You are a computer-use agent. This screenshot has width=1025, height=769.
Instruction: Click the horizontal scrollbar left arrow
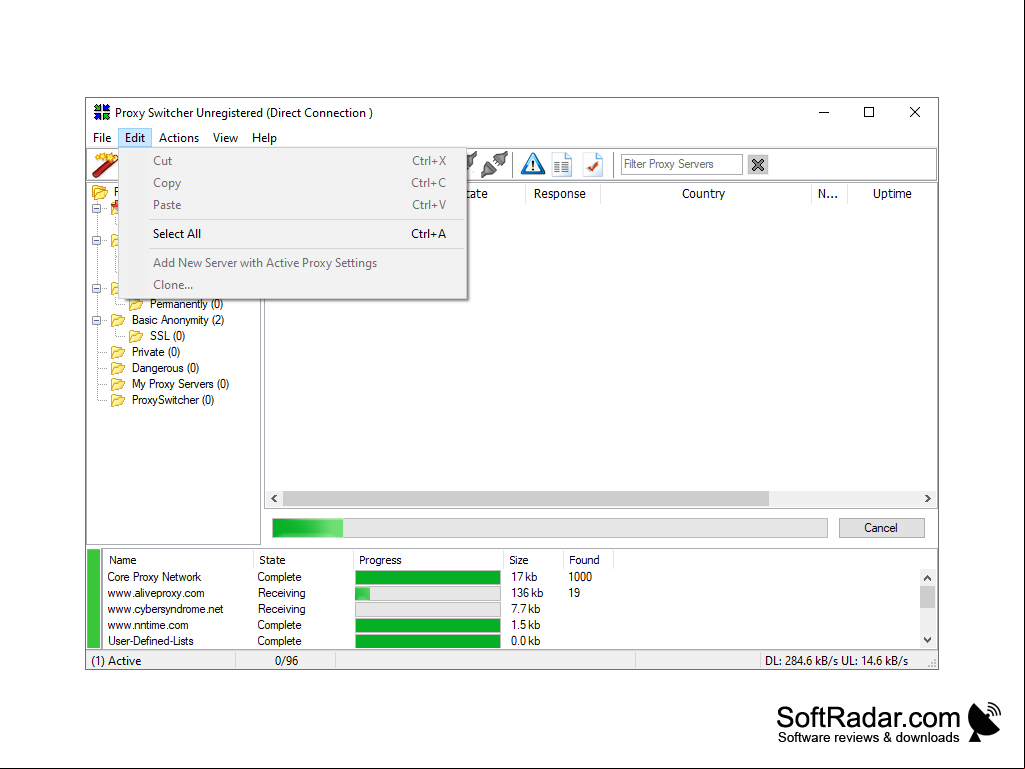coord(275,499)
